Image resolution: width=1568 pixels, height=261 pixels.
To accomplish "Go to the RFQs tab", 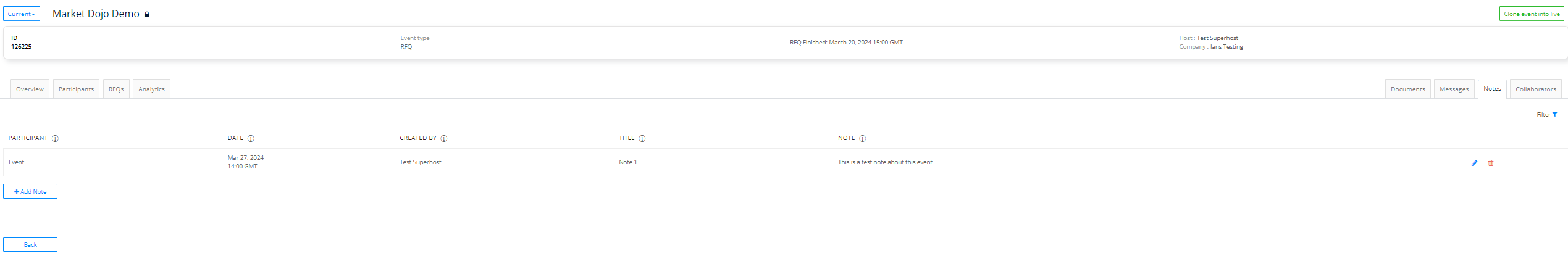I will coord(116,89).
